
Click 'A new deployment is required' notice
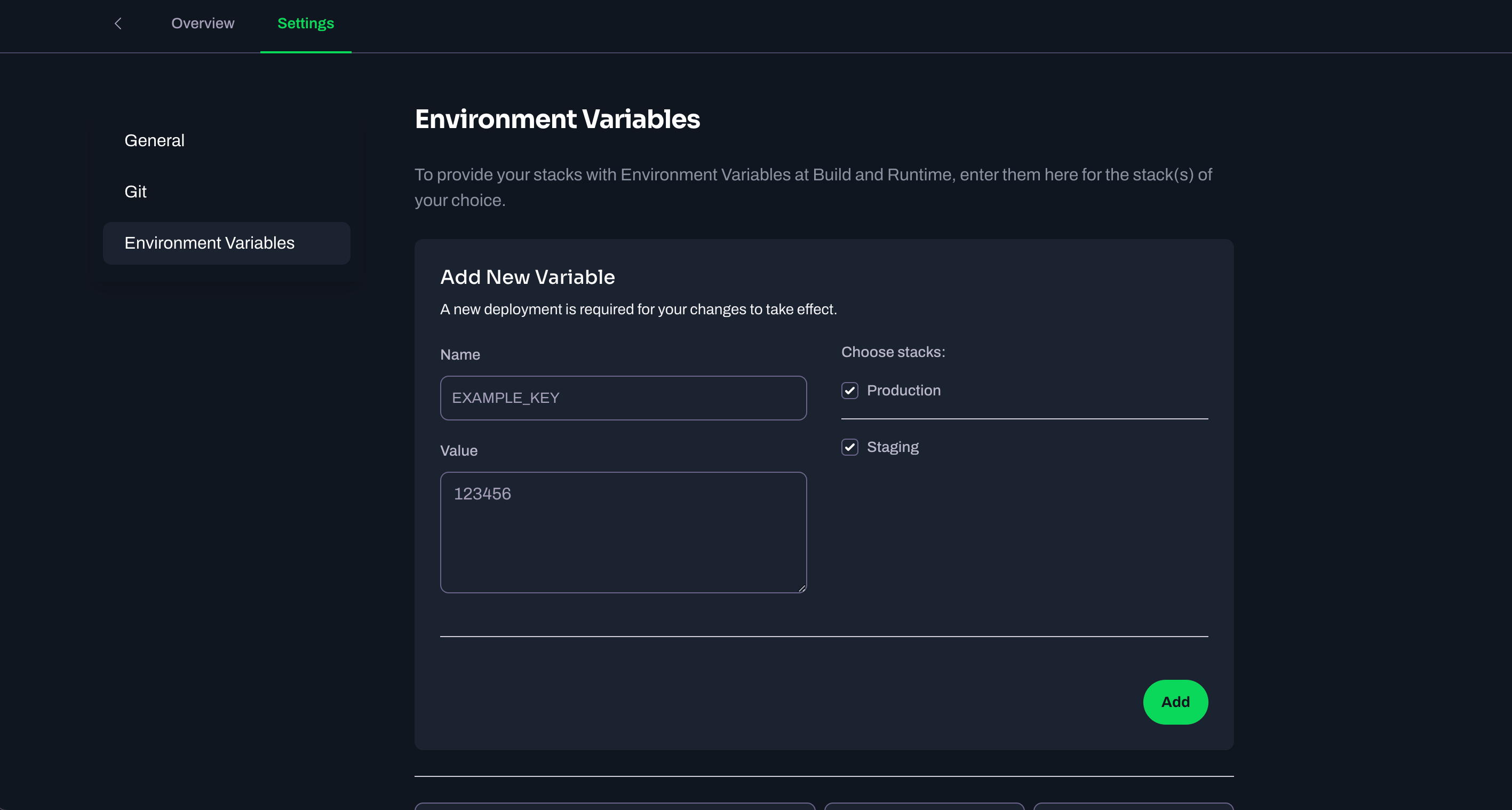[x=639, y=309]
